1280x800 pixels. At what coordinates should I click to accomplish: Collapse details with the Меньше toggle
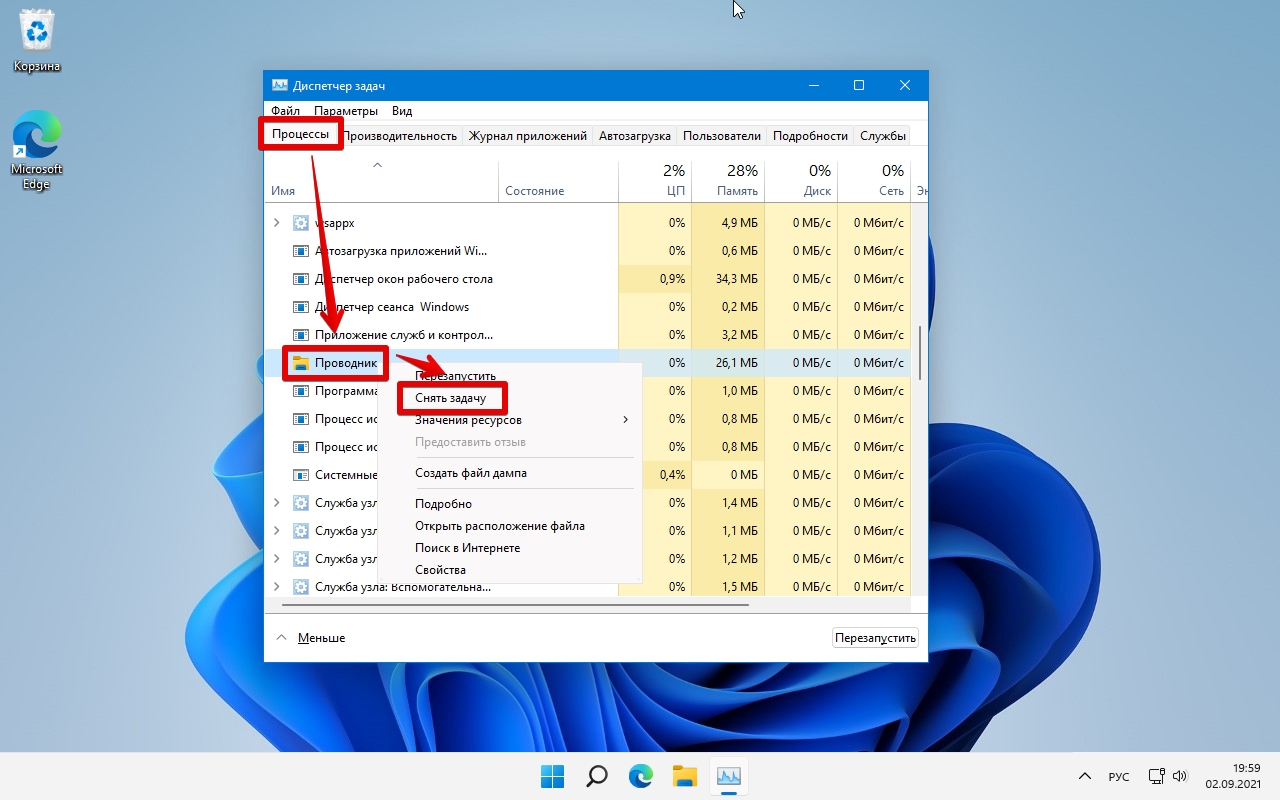click(310, 638)
